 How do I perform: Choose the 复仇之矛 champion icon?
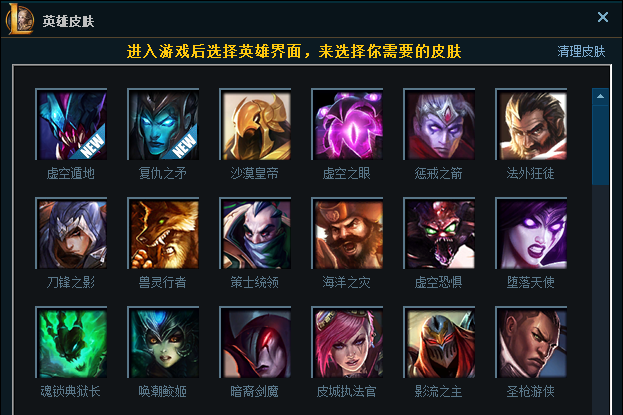[x=163, y=124]
